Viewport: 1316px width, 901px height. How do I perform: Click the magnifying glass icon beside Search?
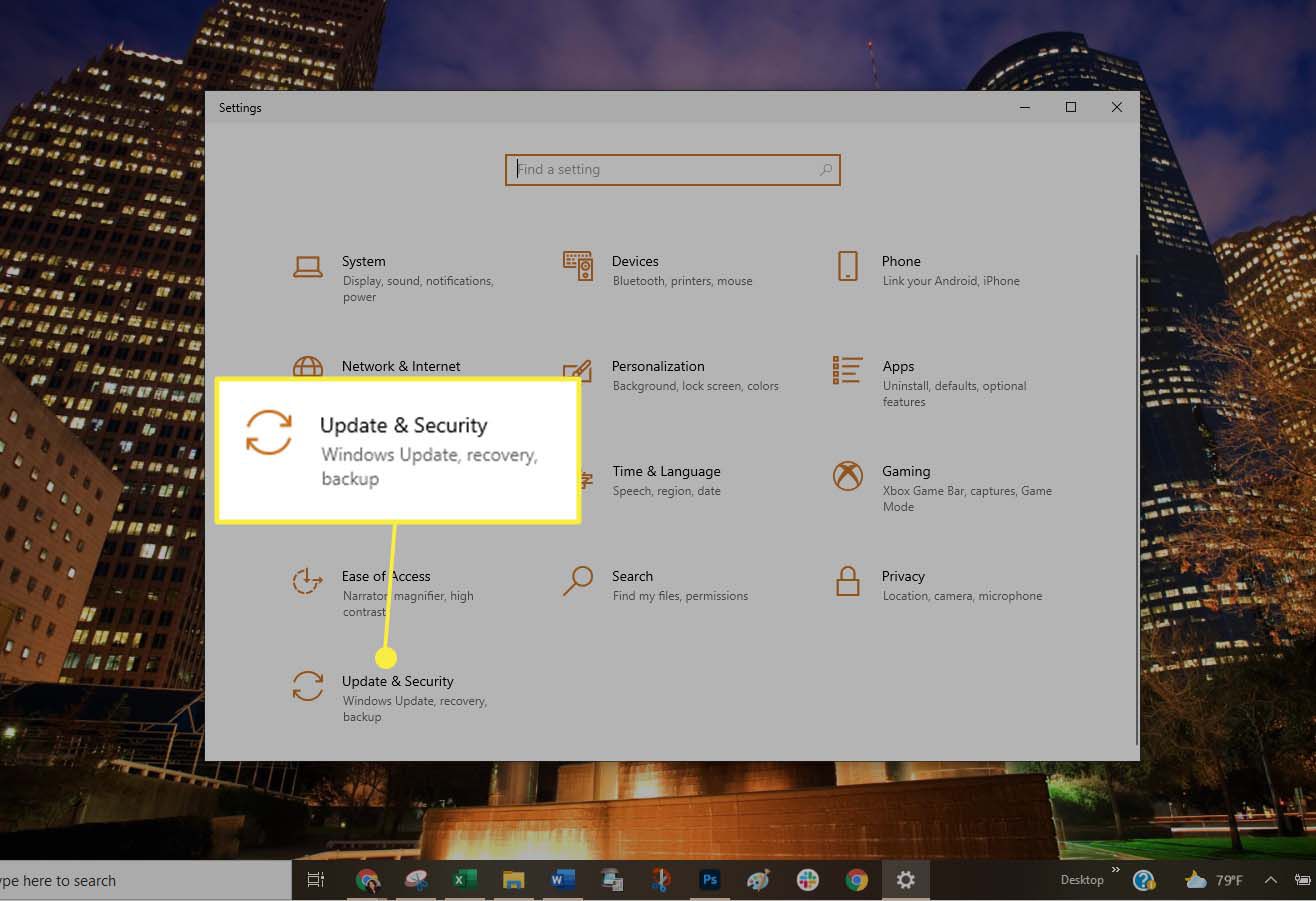point(577,581)
